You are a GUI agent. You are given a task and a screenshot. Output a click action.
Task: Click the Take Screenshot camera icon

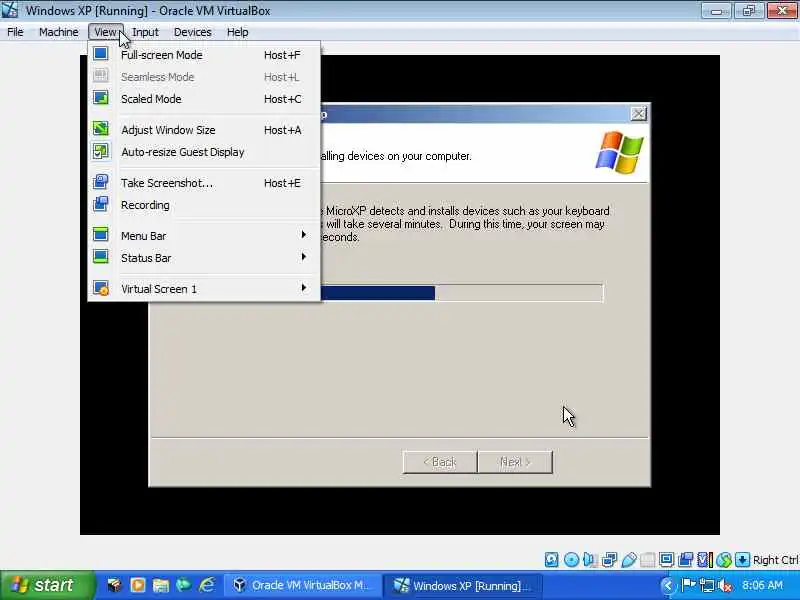101,182
